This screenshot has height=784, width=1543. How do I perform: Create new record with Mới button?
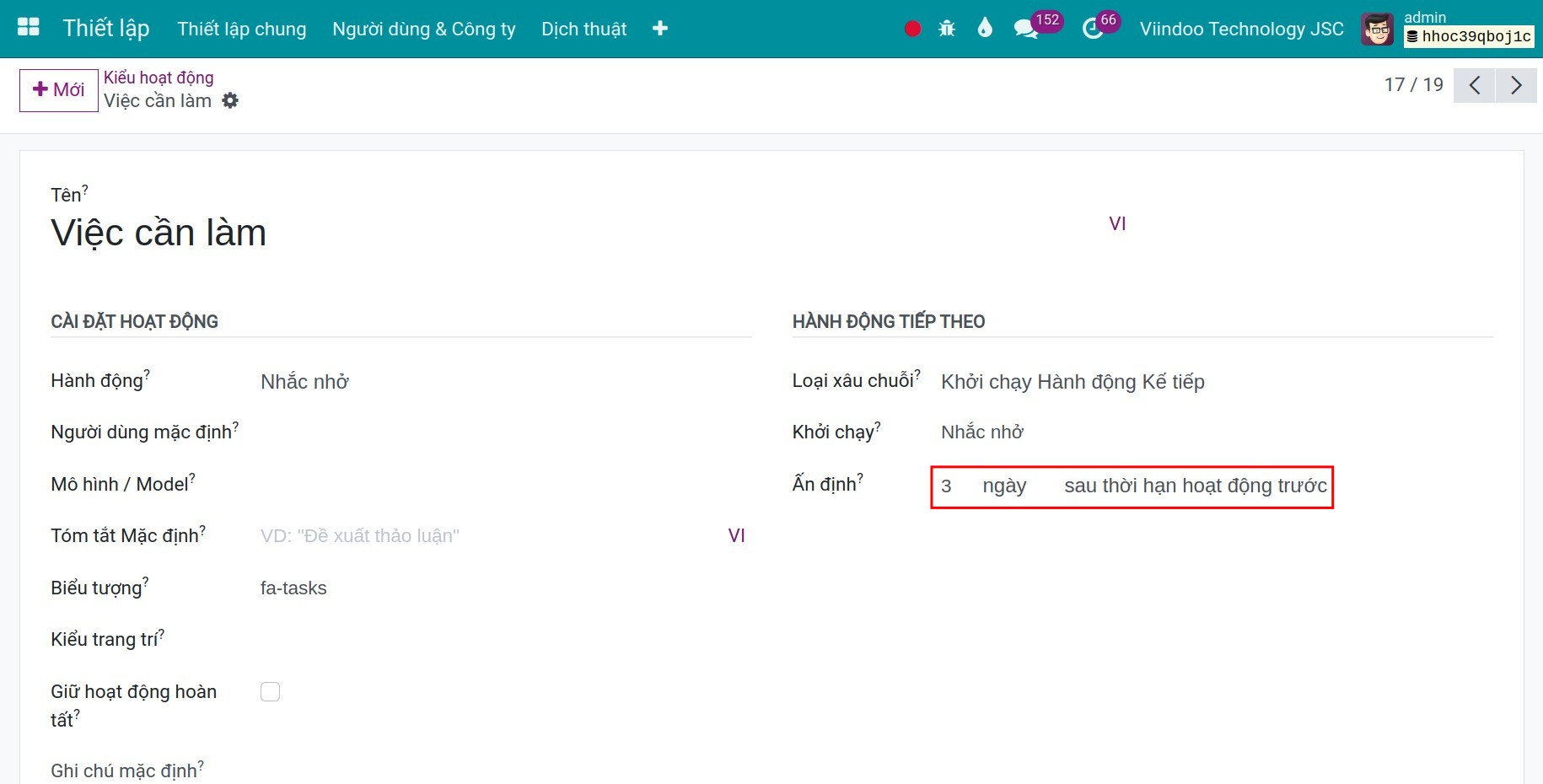(58, 89)
